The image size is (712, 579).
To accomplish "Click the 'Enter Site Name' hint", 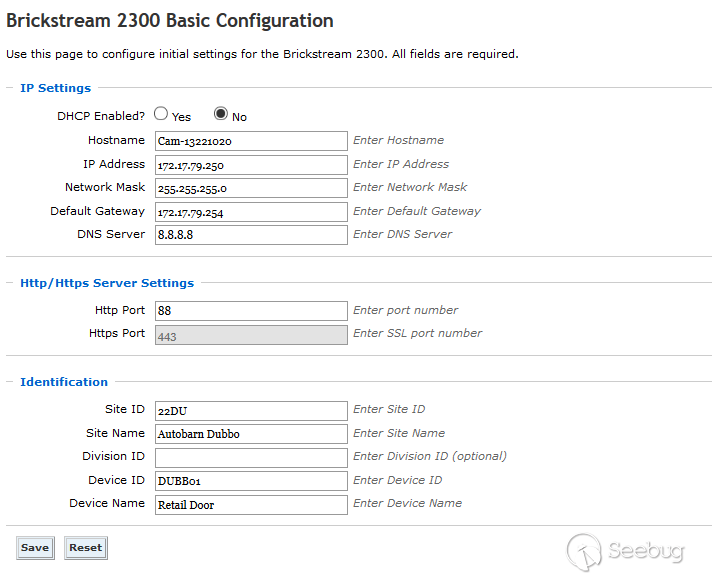I will coord(399,433).
